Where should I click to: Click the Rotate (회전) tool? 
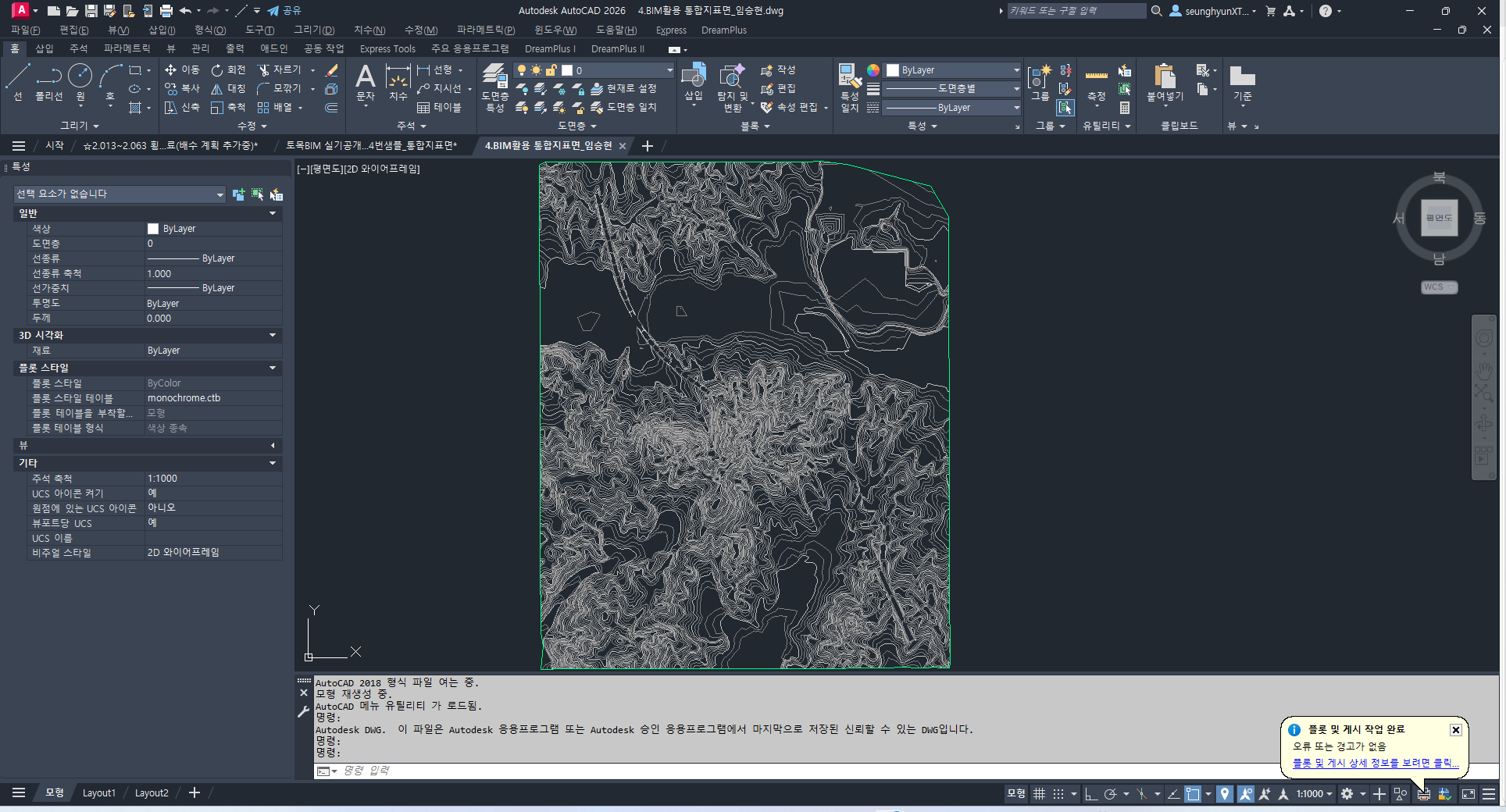coord(228,70)
